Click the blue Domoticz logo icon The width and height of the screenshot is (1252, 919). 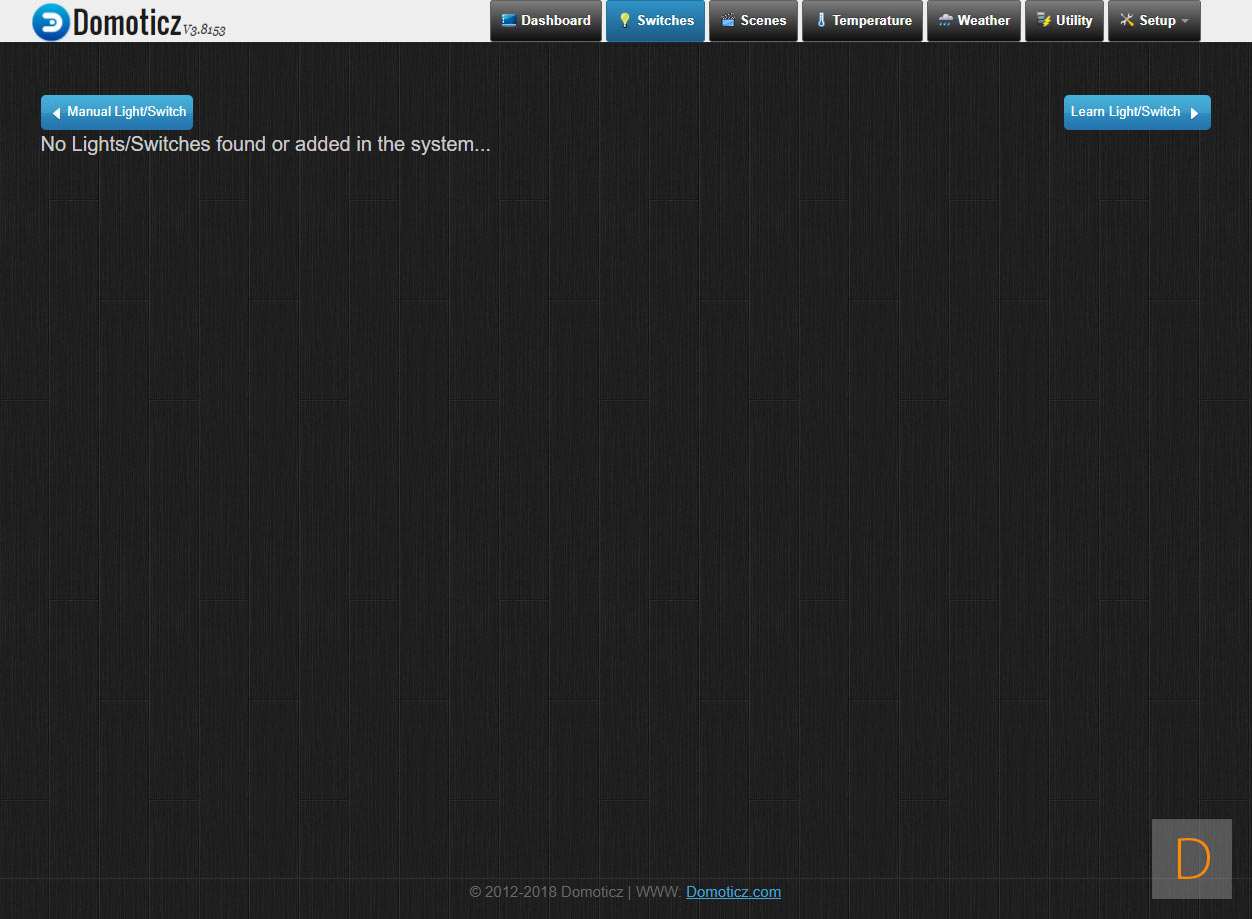pyautogui.click(x=50, y=21)
